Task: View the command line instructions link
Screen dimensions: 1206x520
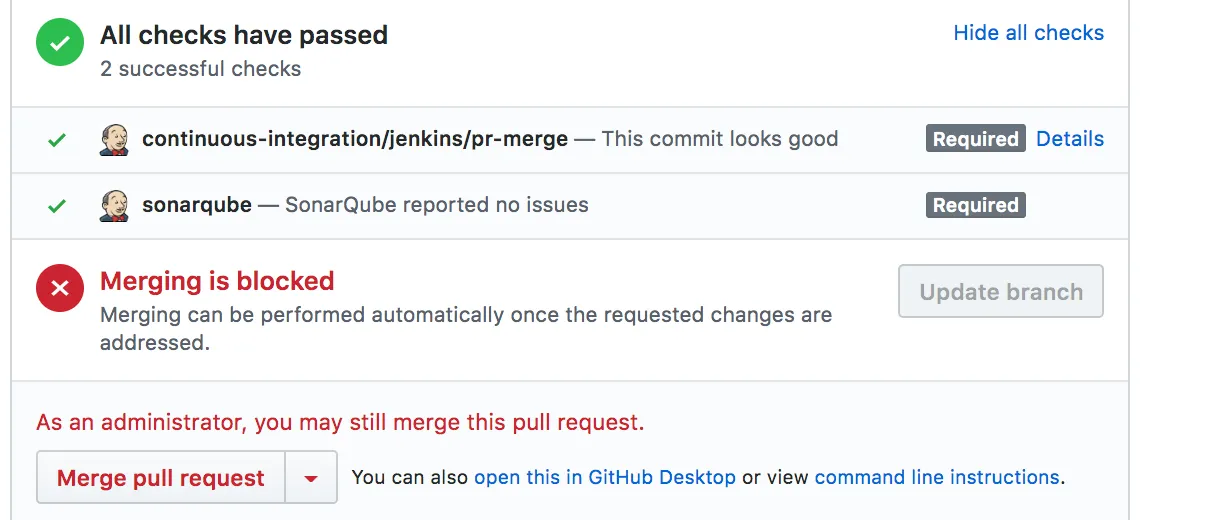Action: pos(937,478)
